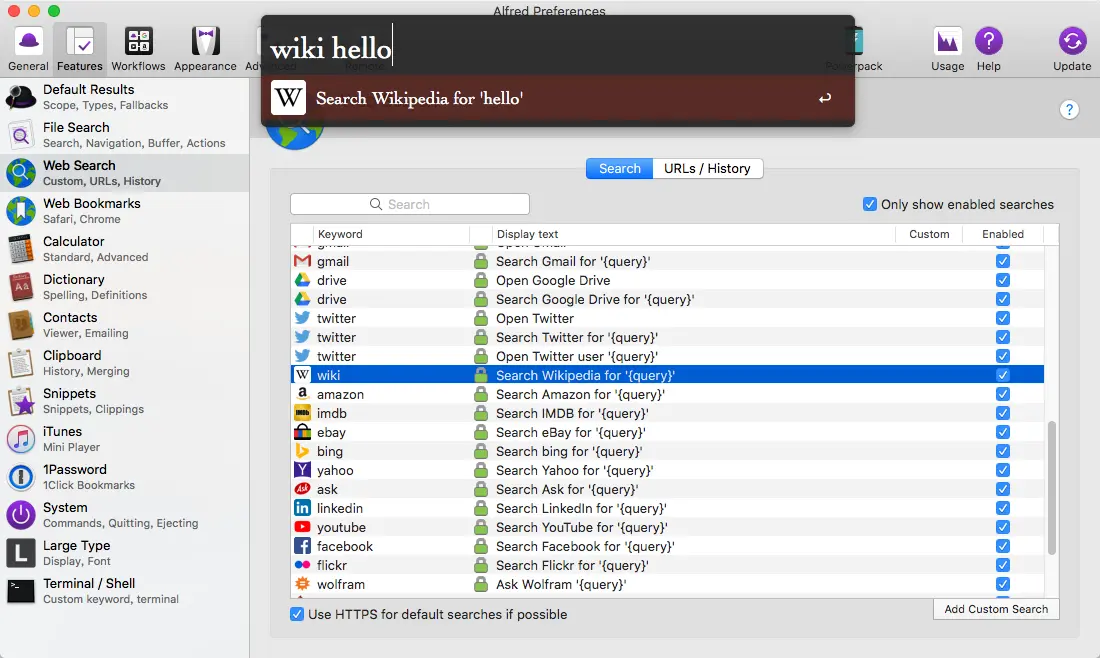Select the Features toolbar icon
The height and width of the screenshot is (658, 1100).
tap(80, 48)
